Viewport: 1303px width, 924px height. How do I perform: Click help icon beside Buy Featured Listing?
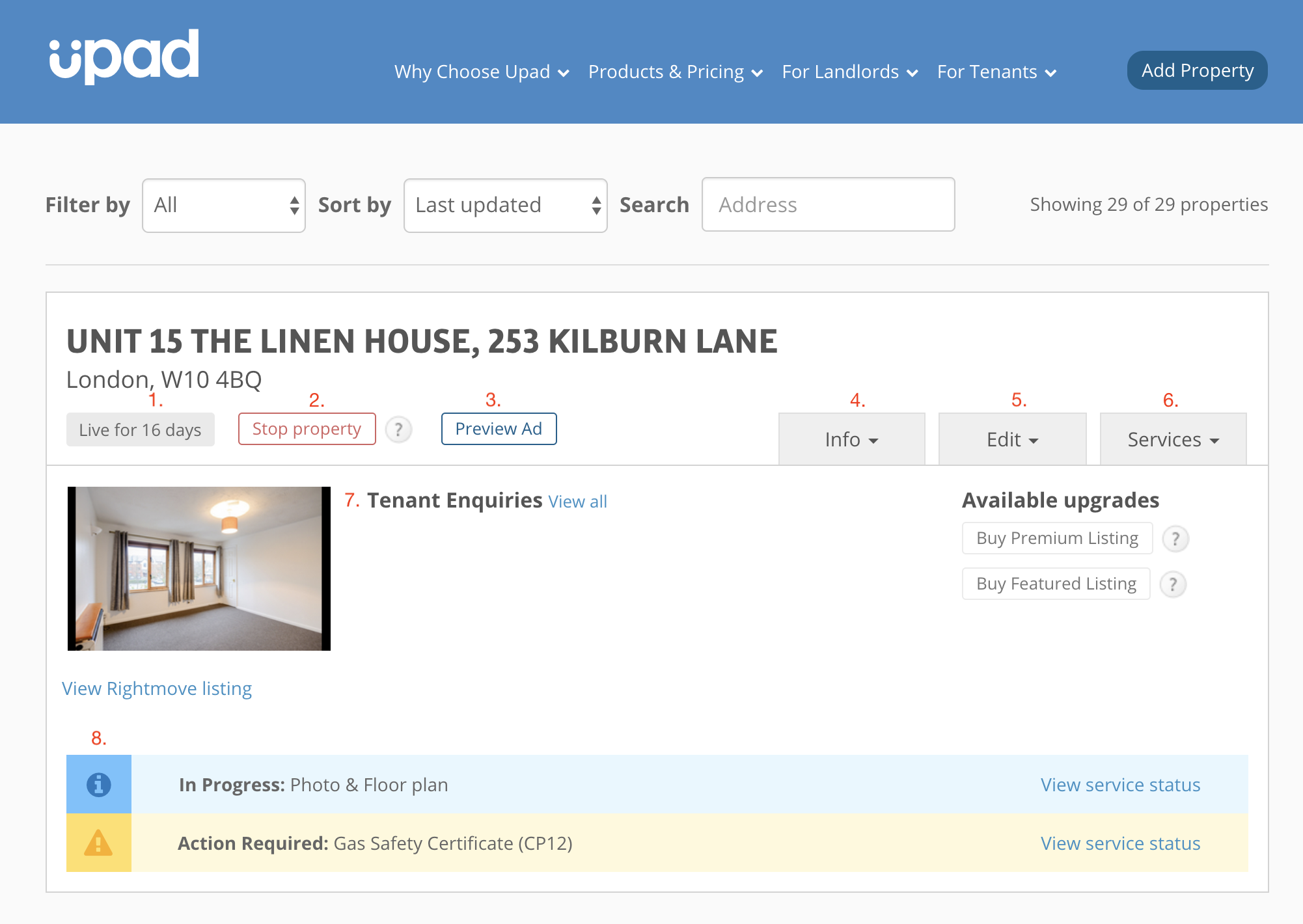[1173, 584]
